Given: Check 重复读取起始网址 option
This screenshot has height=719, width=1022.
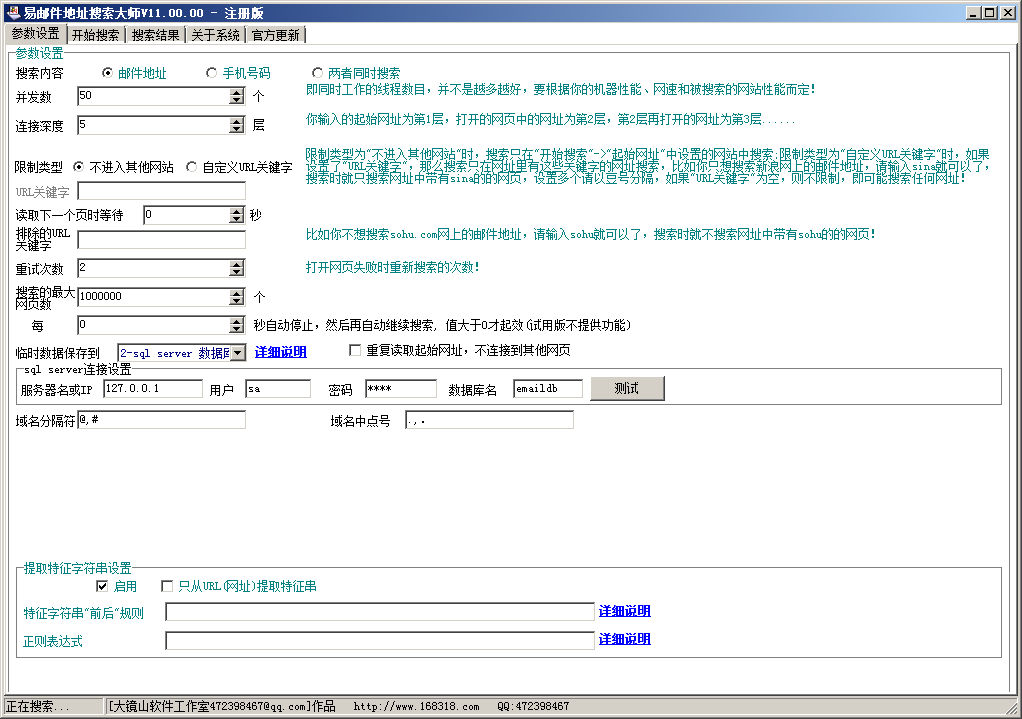Looking at the screenshot, I should click(354, 351).
